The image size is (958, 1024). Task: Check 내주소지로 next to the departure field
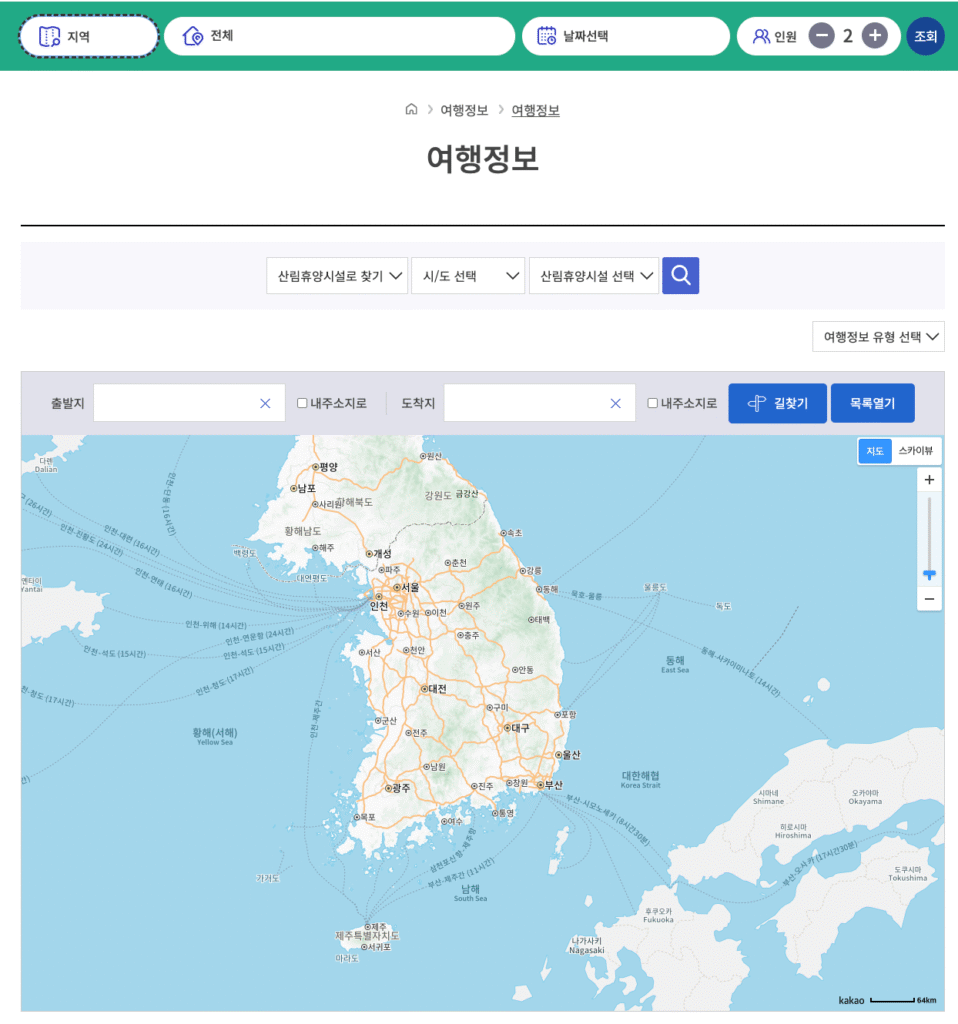[x=301, y=403]
